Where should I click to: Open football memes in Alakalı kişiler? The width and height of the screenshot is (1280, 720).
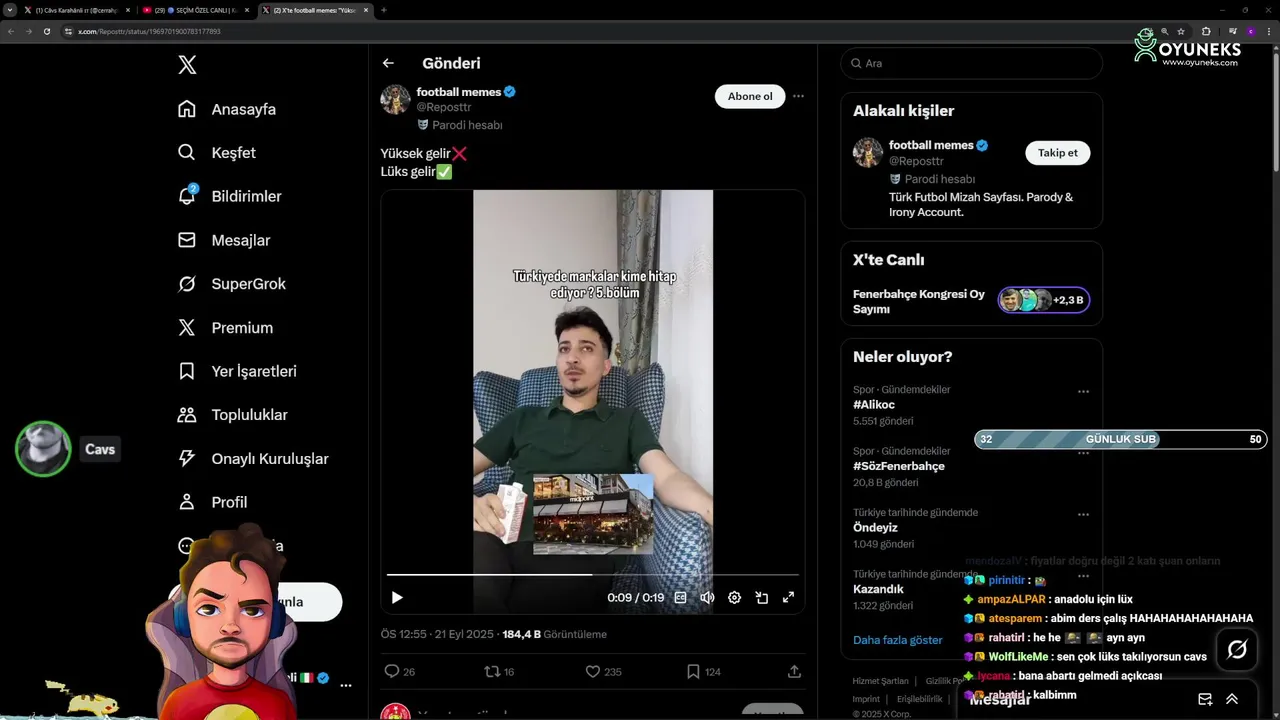(931, 145)
